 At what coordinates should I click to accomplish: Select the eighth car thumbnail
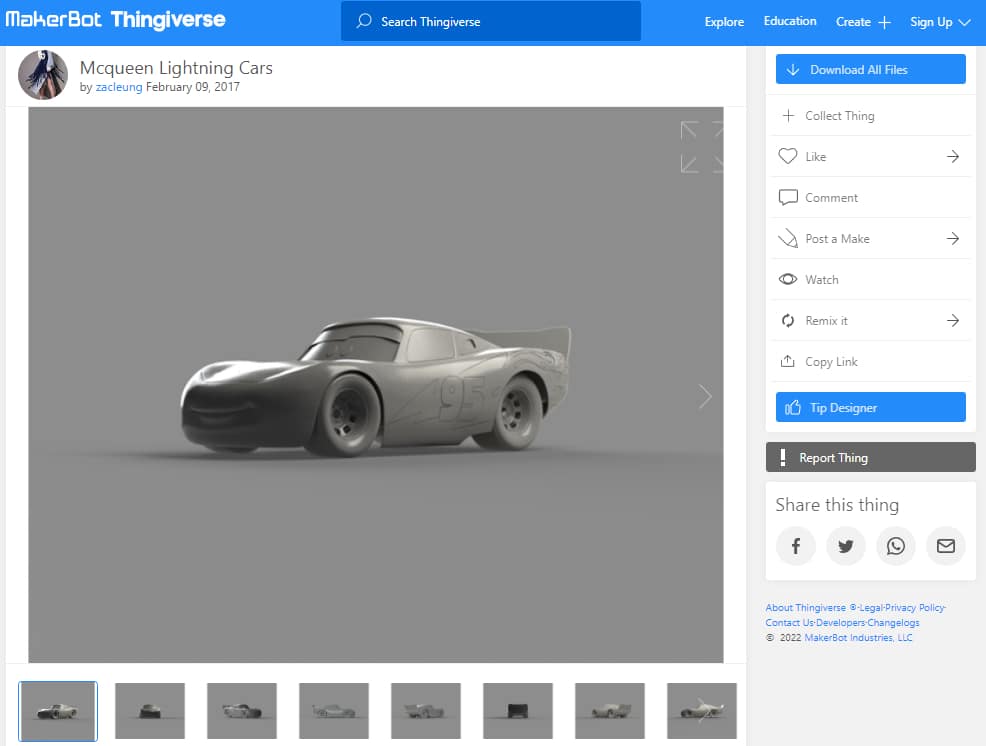point(702,711)
